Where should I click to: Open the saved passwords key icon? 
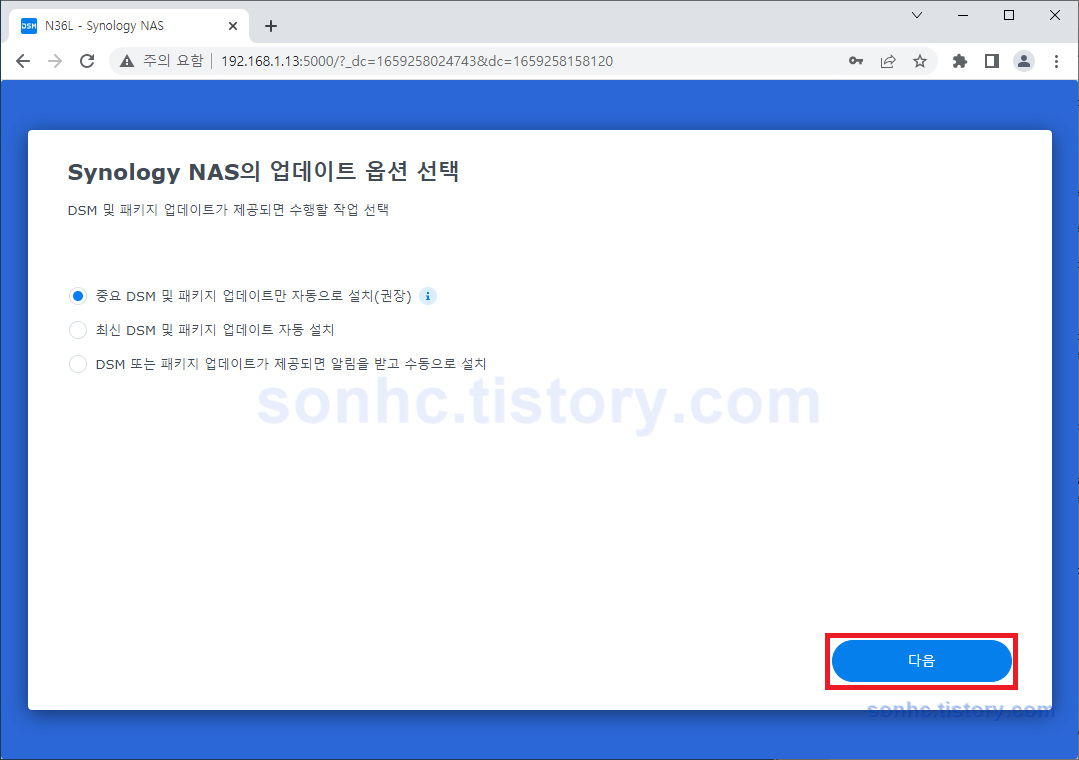(855, 61)
